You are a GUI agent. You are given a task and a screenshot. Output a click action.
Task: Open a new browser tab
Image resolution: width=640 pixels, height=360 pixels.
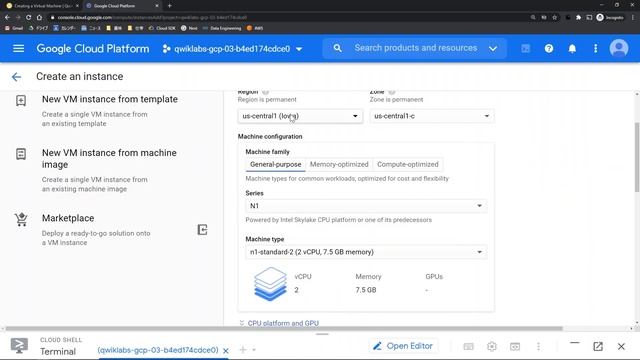(169, 6)
